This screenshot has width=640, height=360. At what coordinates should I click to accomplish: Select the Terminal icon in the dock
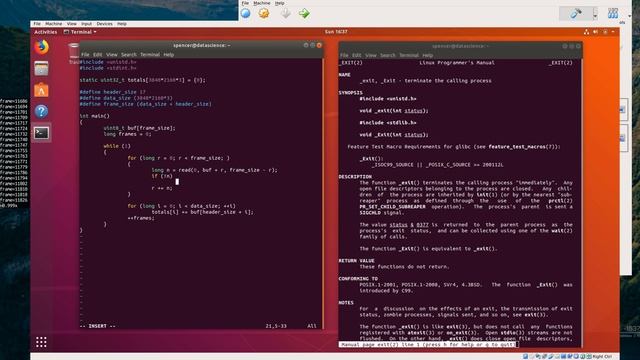tap(41, 133)
